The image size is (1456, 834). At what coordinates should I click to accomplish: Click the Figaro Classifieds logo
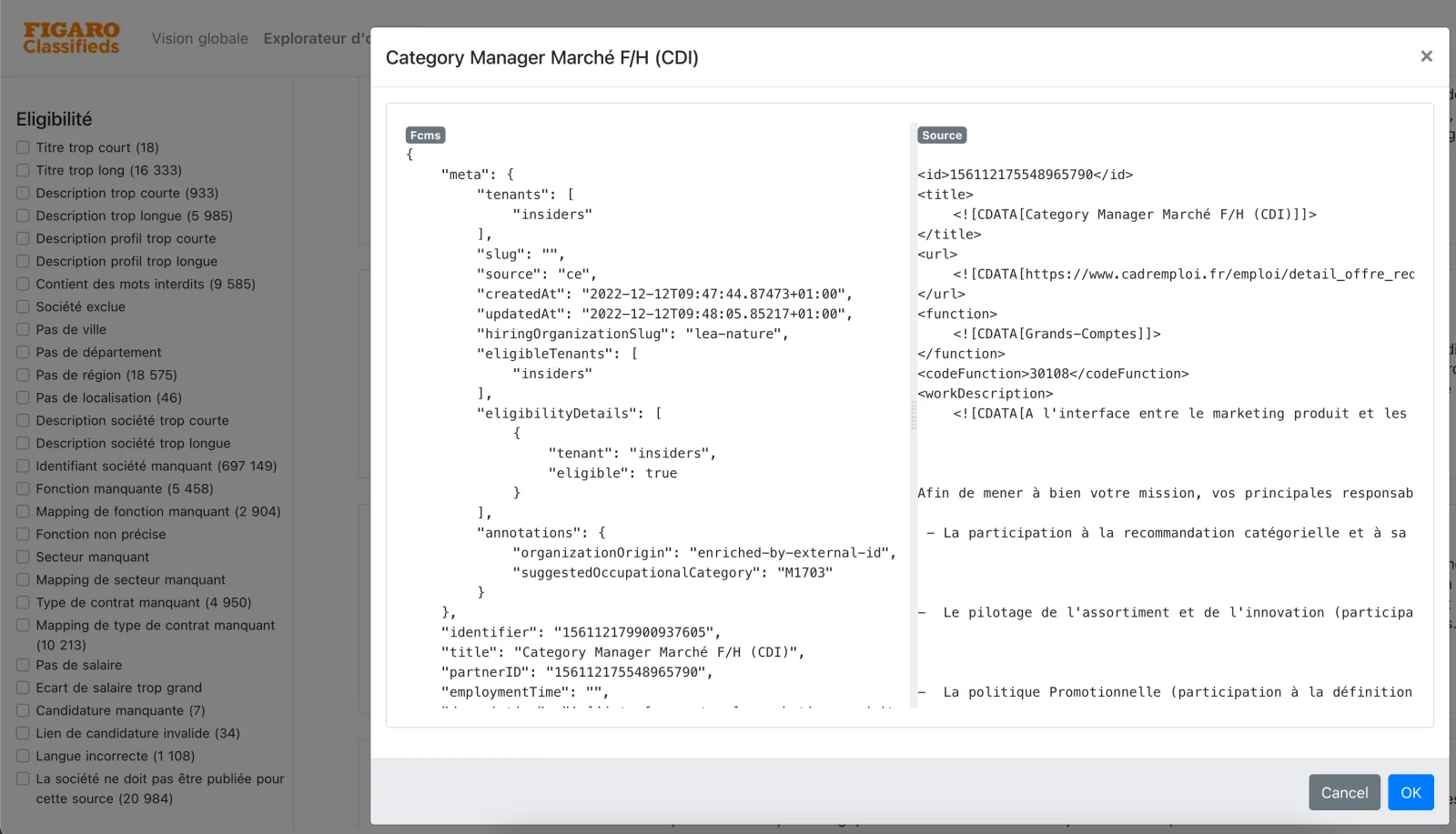(x=72, y=38)
